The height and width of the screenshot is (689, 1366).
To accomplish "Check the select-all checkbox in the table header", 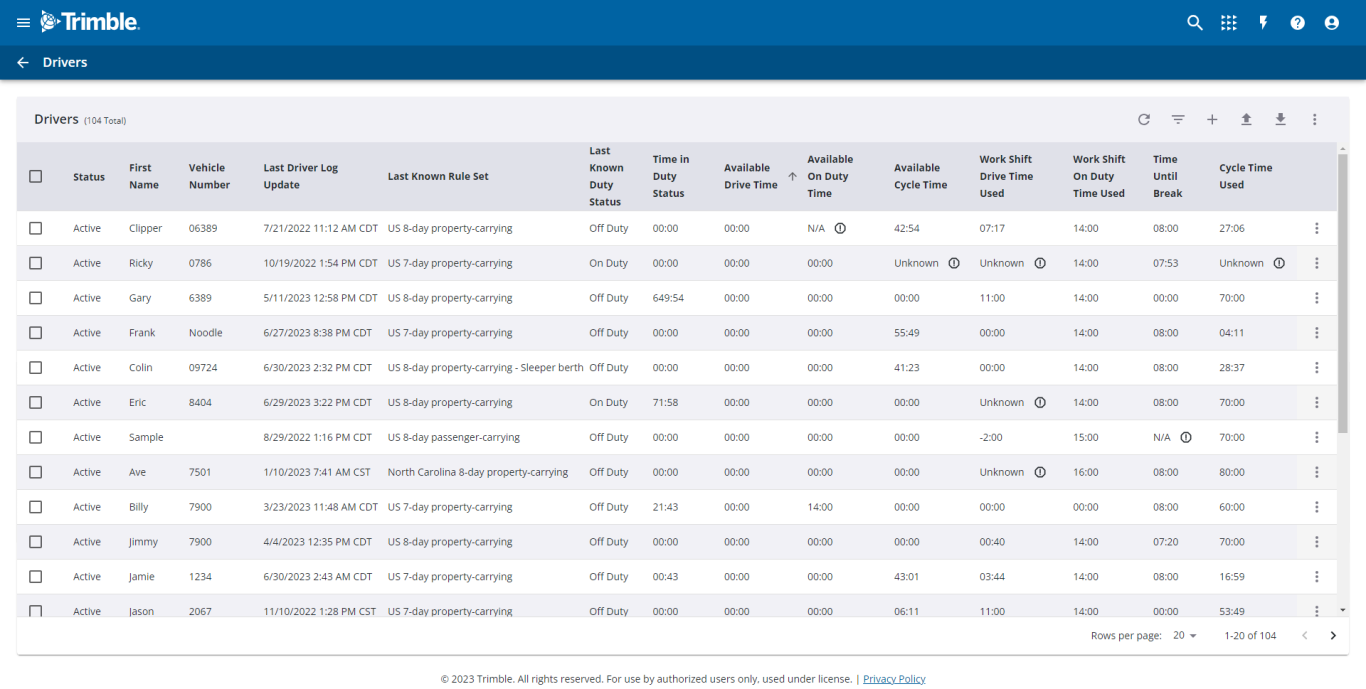I will 35,176.
